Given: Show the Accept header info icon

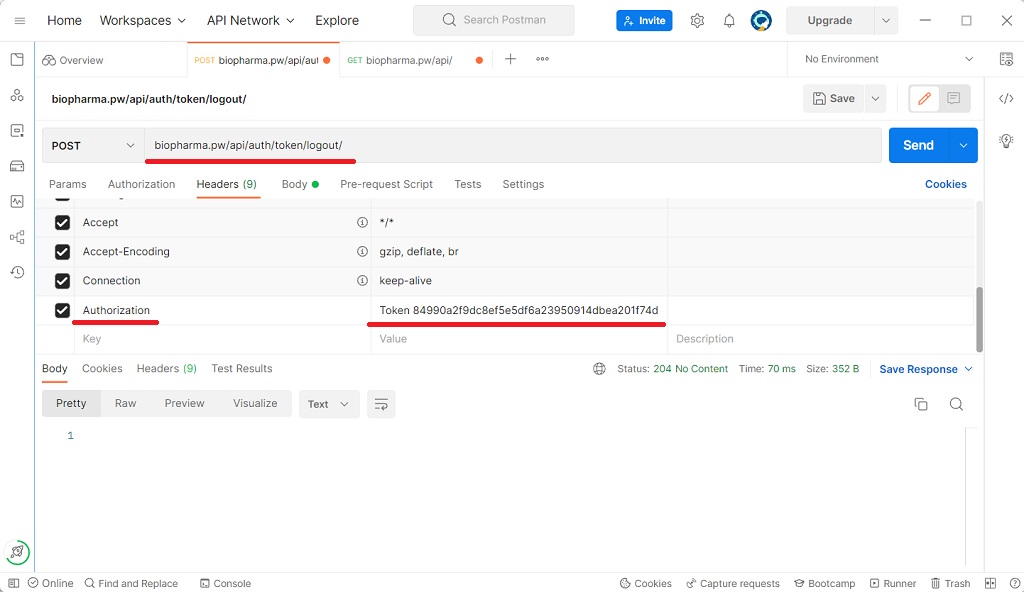Looking at the screenshot, I should point(362,222).
